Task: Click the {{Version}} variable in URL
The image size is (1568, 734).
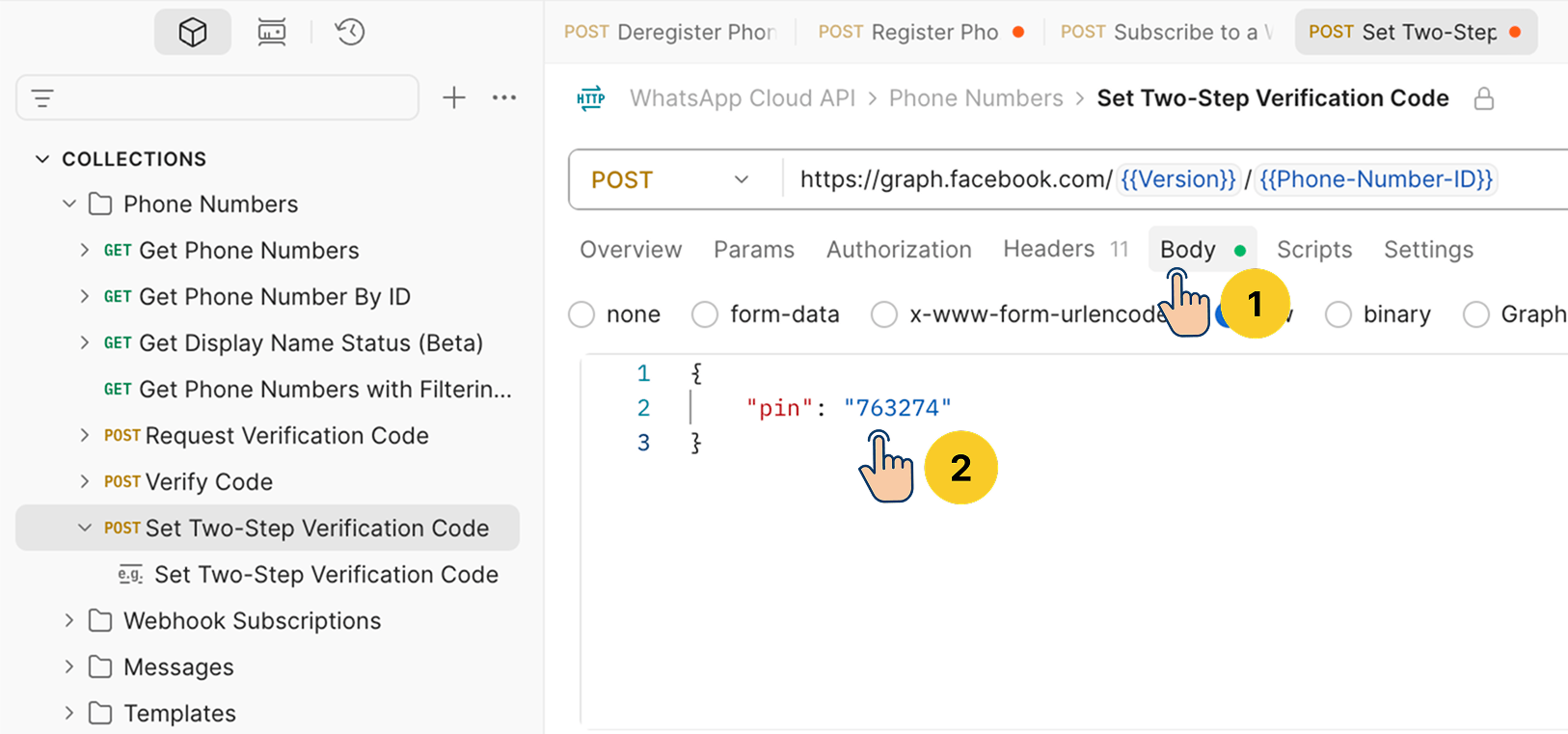Action: click(1177, 179)
